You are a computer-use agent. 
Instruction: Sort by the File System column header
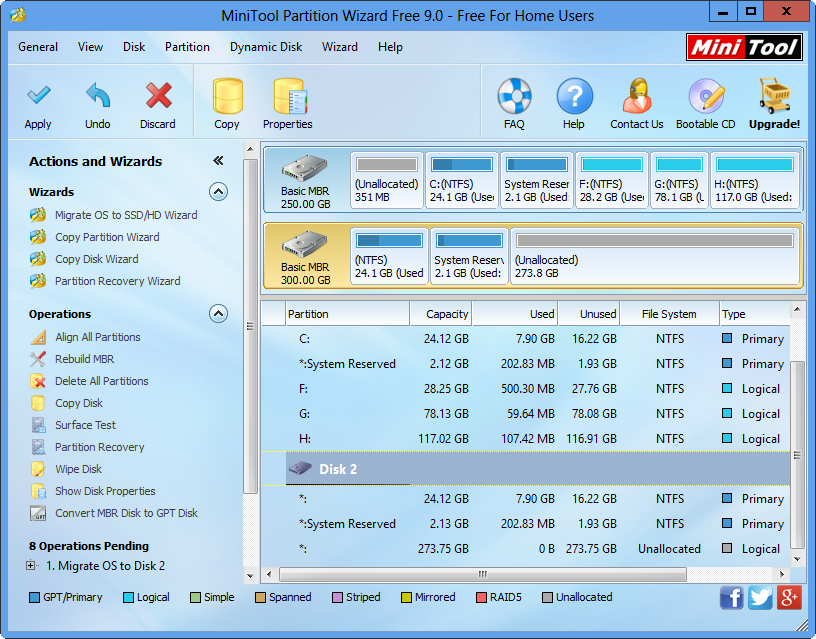(669, 314)
